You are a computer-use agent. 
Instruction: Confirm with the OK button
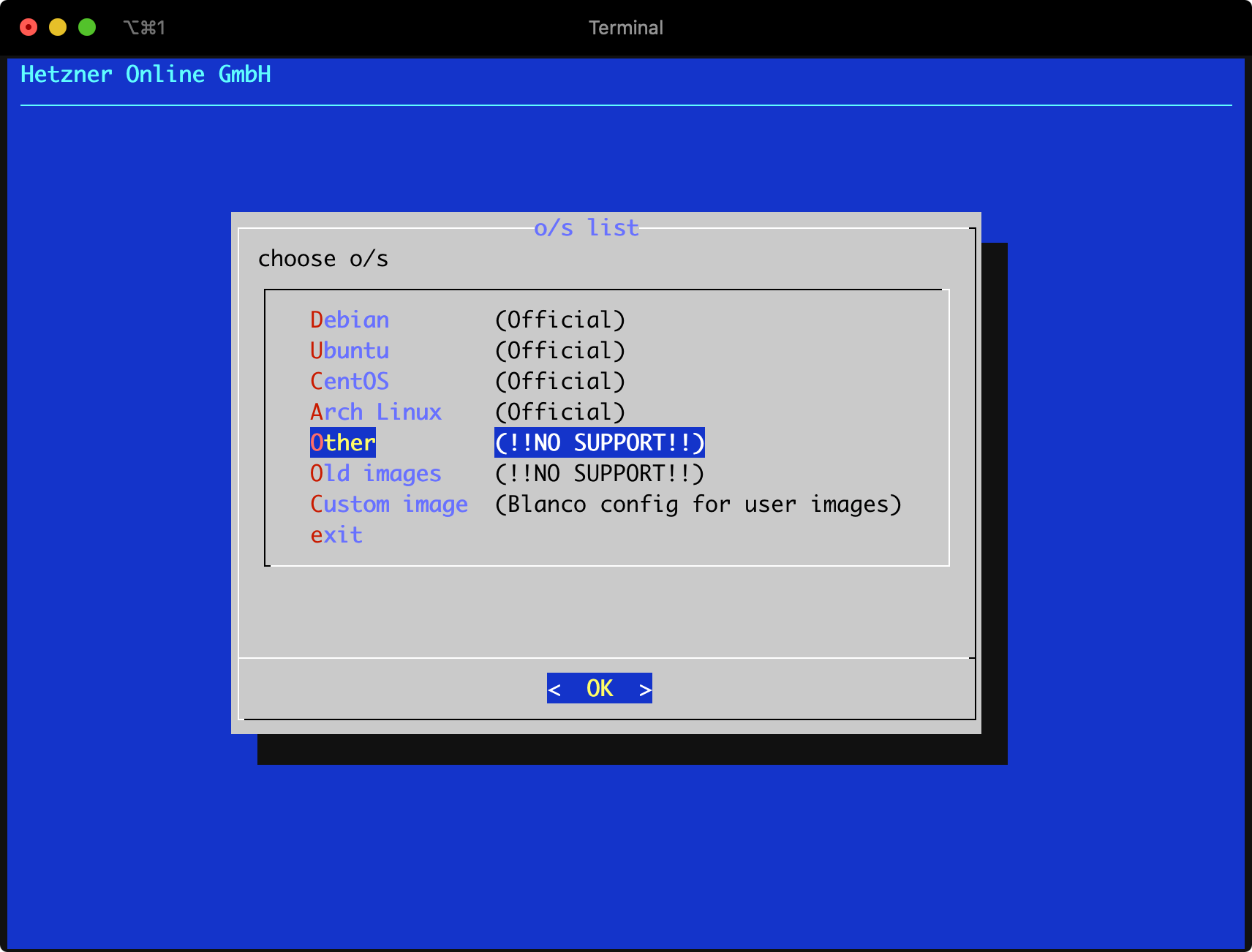[600, 688]
